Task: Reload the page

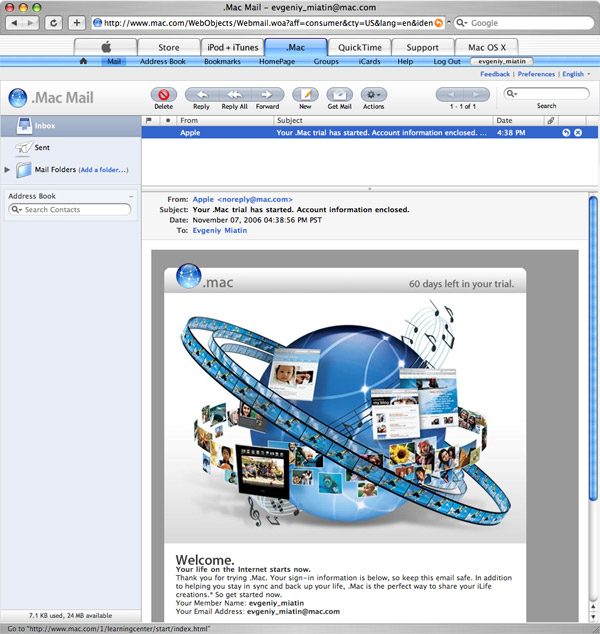Action: (53, 23)
